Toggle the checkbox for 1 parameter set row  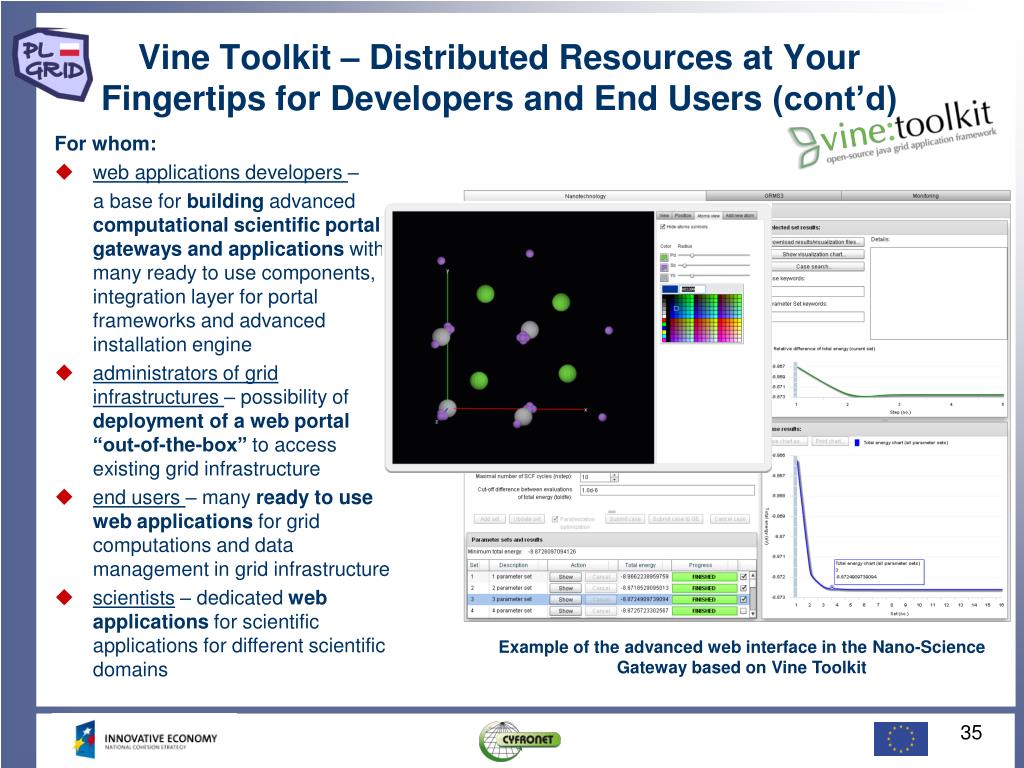(x=743, y=577)
